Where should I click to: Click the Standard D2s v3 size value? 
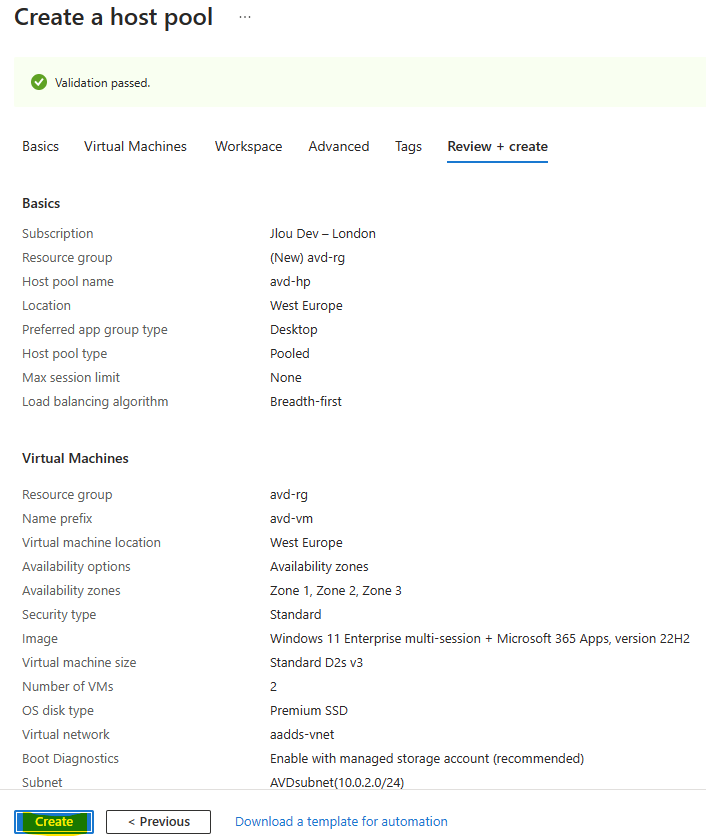316,662
